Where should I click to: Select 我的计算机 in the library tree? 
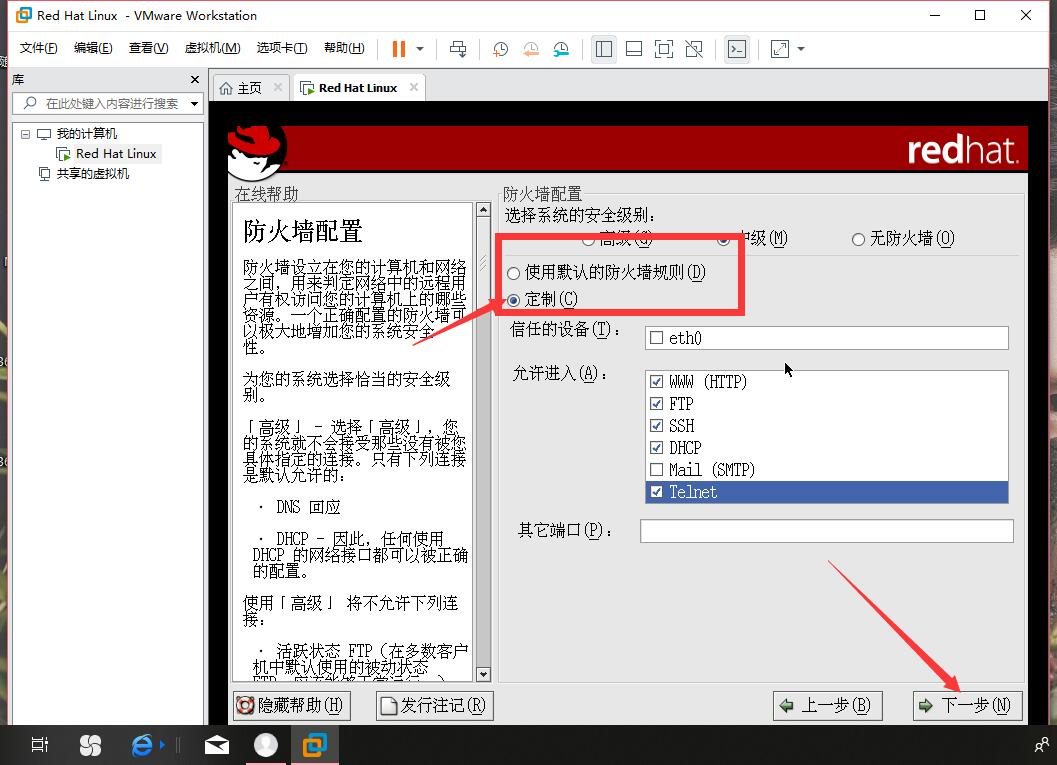point(86,133)
